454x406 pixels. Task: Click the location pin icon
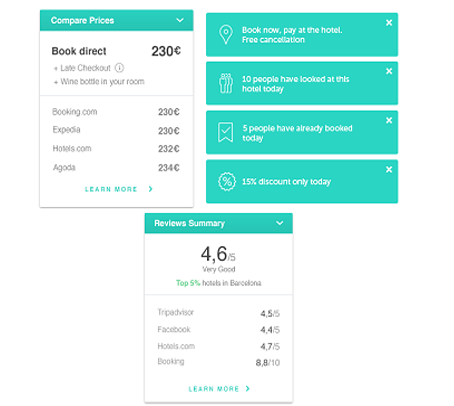point(226,35)
